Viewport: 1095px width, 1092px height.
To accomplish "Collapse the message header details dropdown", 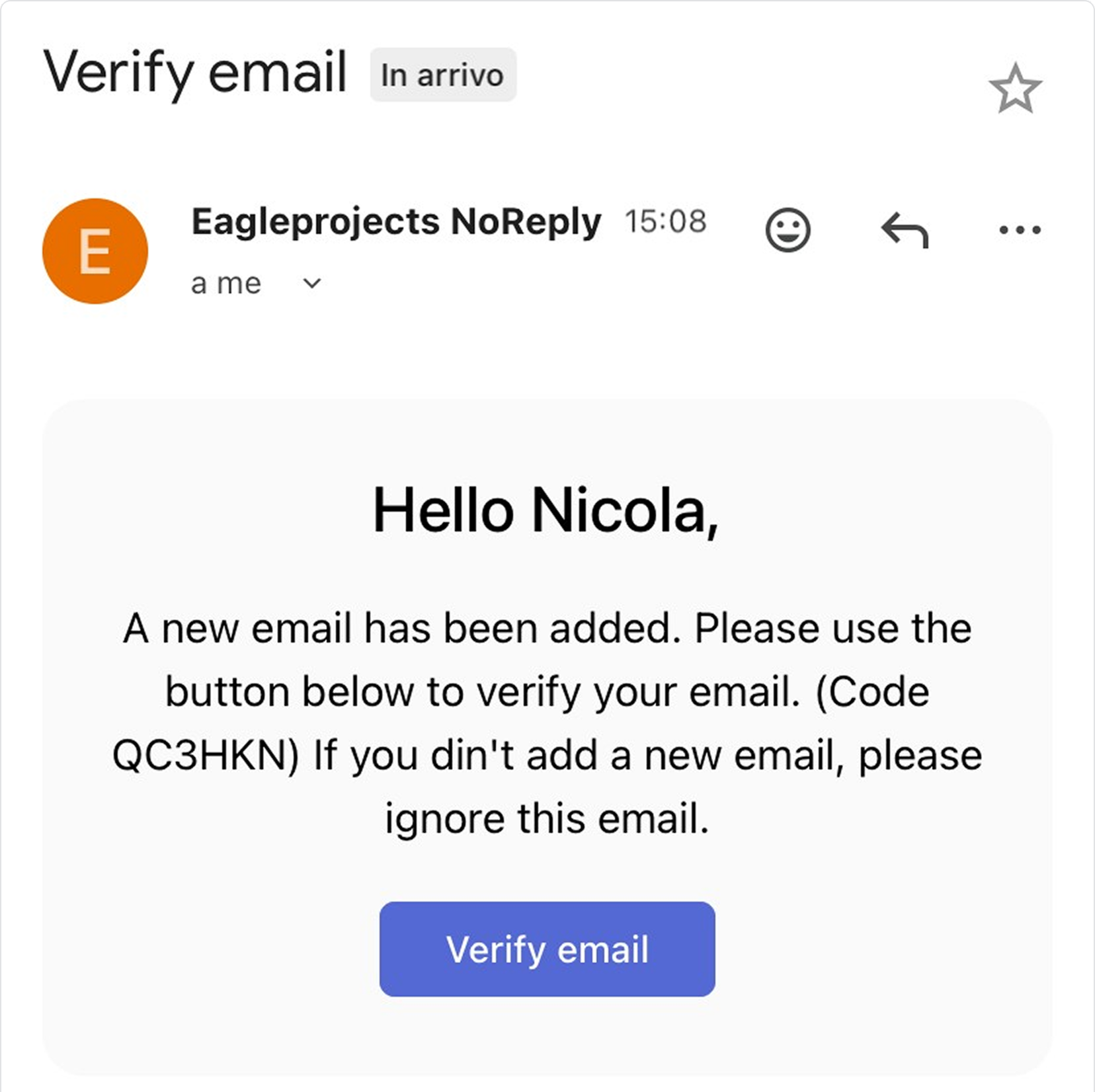I will click(311, 284).
